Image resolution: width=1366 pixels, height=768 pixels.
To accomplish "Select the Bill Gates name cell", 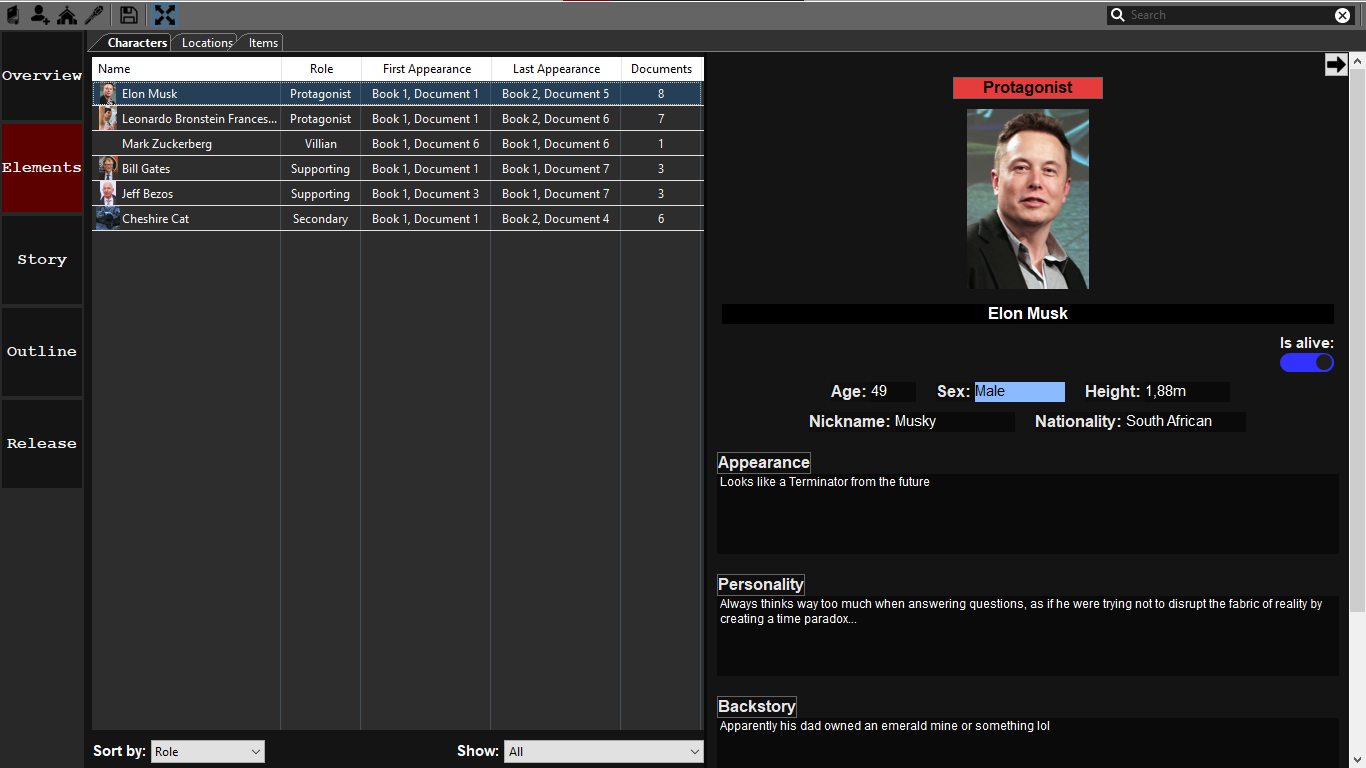I will (x=146, y=169).
